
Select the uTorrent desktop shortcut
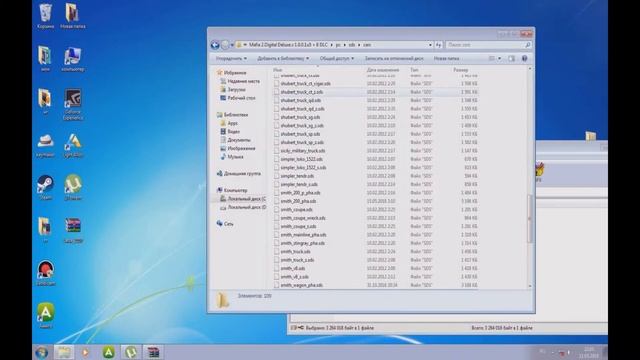click(x=73, y=188)
